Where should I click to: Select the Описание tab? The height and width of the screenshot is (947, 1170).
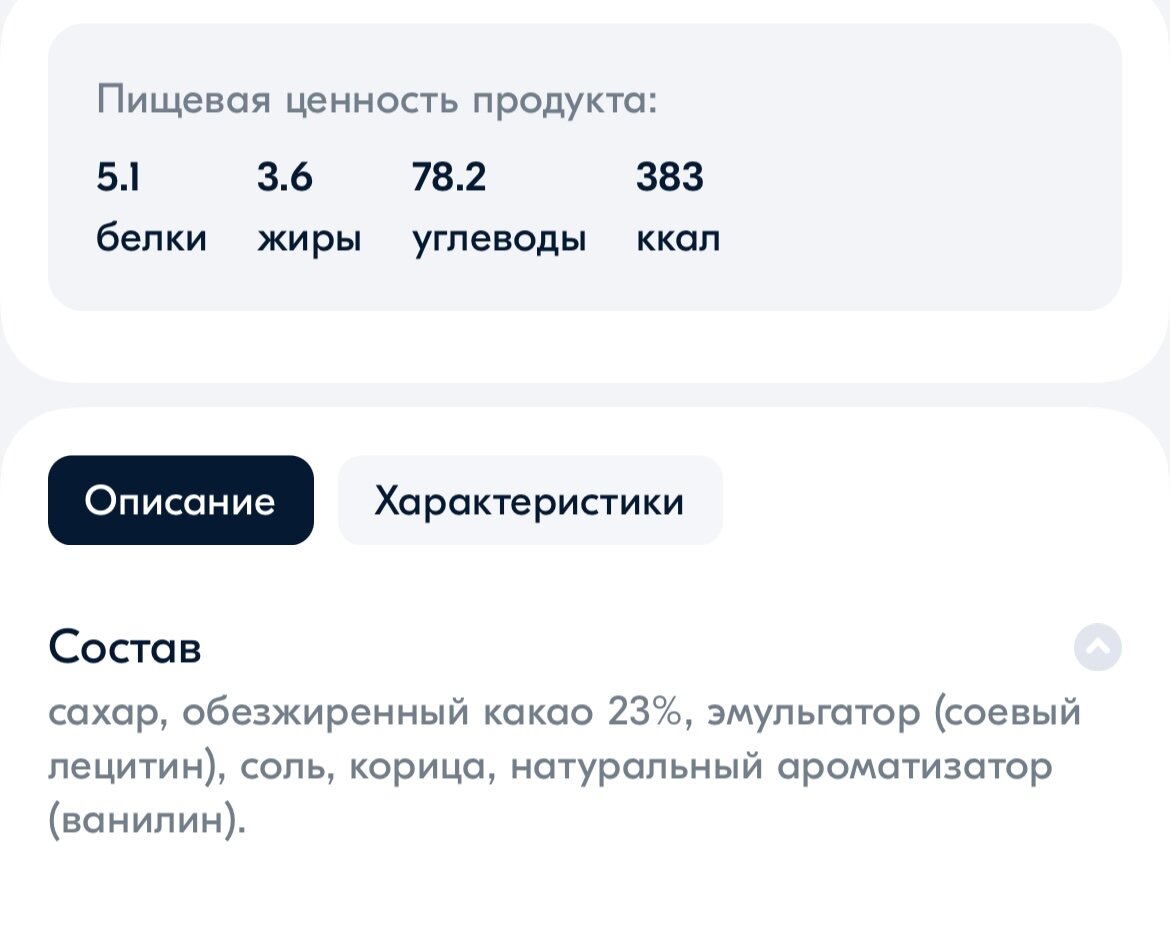180,500
